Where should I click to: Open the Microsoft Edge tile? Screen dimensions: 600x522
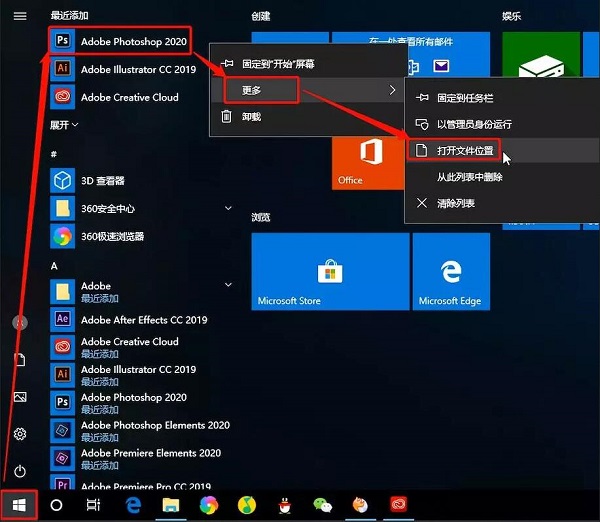[450, 272]
